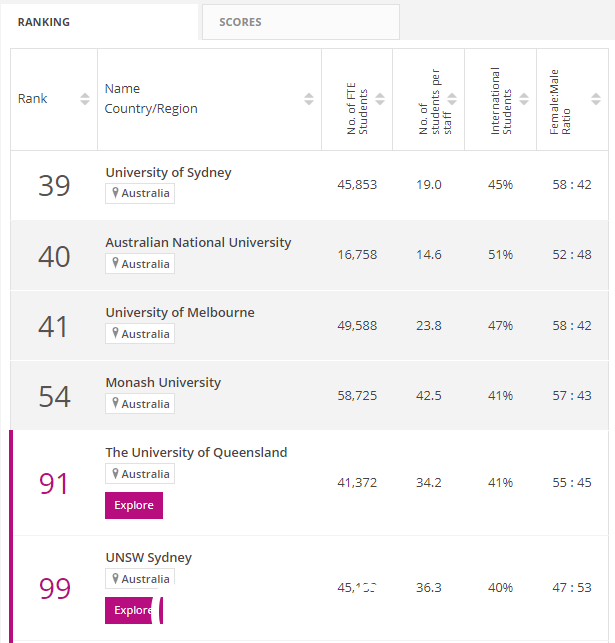Click students per staff value 23.8
The image size is (615, 643).
(x=429, y=326)
